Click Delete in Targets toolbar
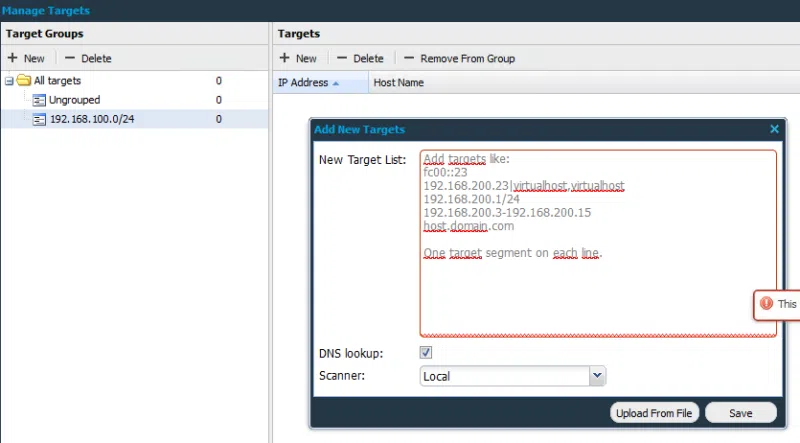 [360, 58]
